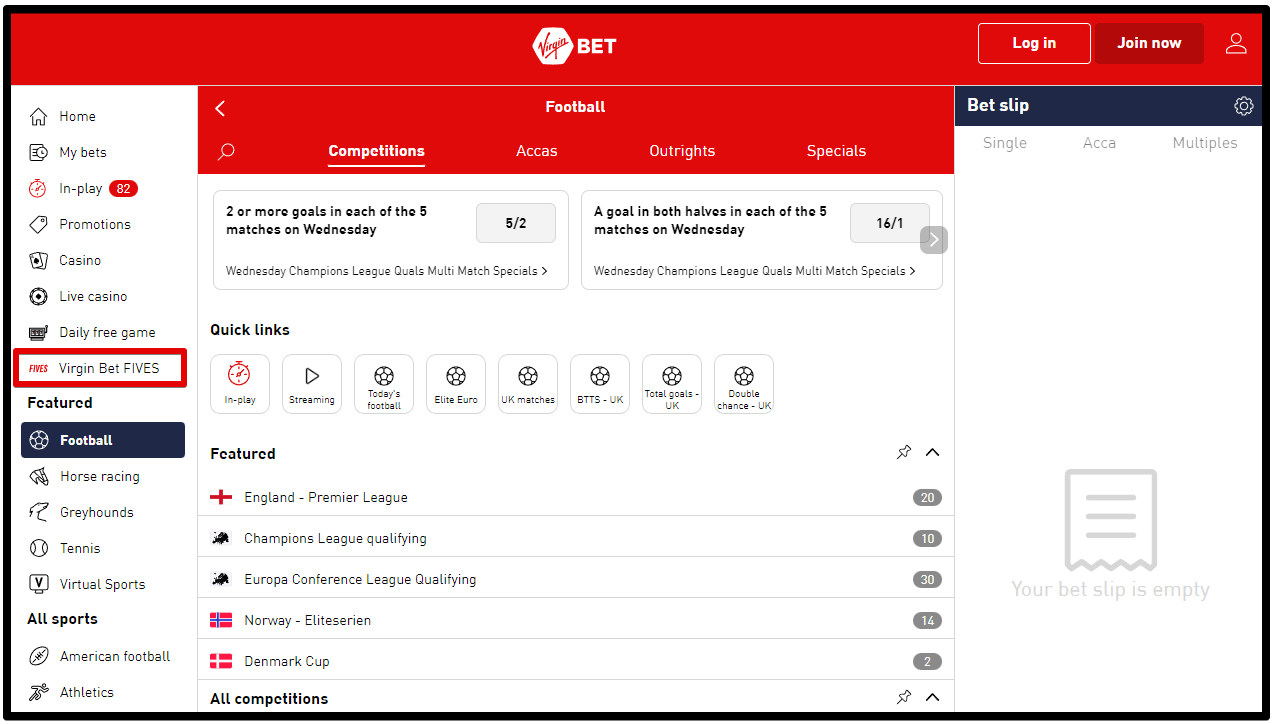Viewport: 1275px width, 724px height.
Task: Open In-play with 82 badge
Action: (102, 189)
